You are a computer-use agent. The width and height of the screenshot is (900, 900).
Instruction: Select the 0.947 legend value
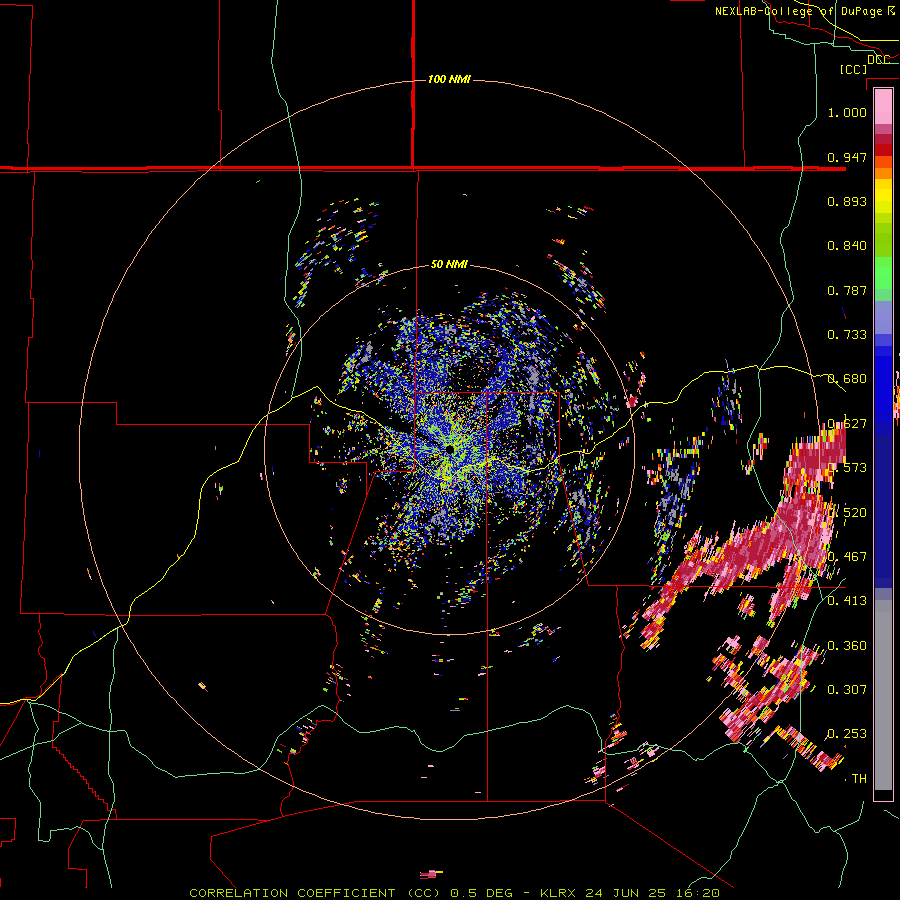point(847,157)
